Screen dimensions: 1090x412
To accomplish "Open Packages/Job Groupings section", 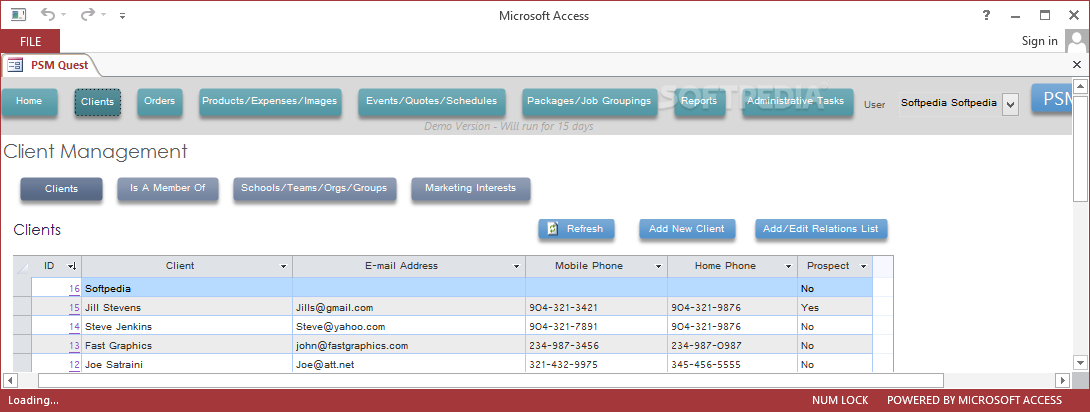I will [x=589, y=101].
